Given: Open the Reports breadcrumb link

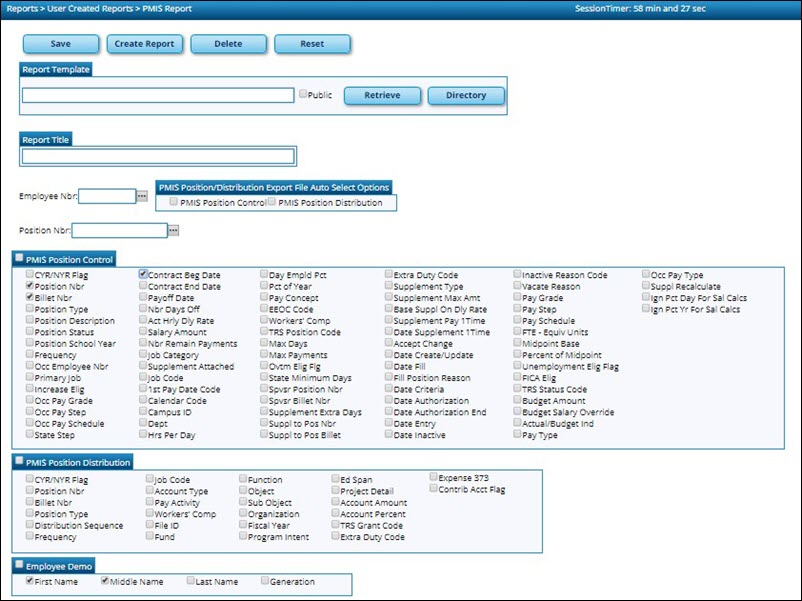Looking at the screenshot, I should [x=22, y=8].
